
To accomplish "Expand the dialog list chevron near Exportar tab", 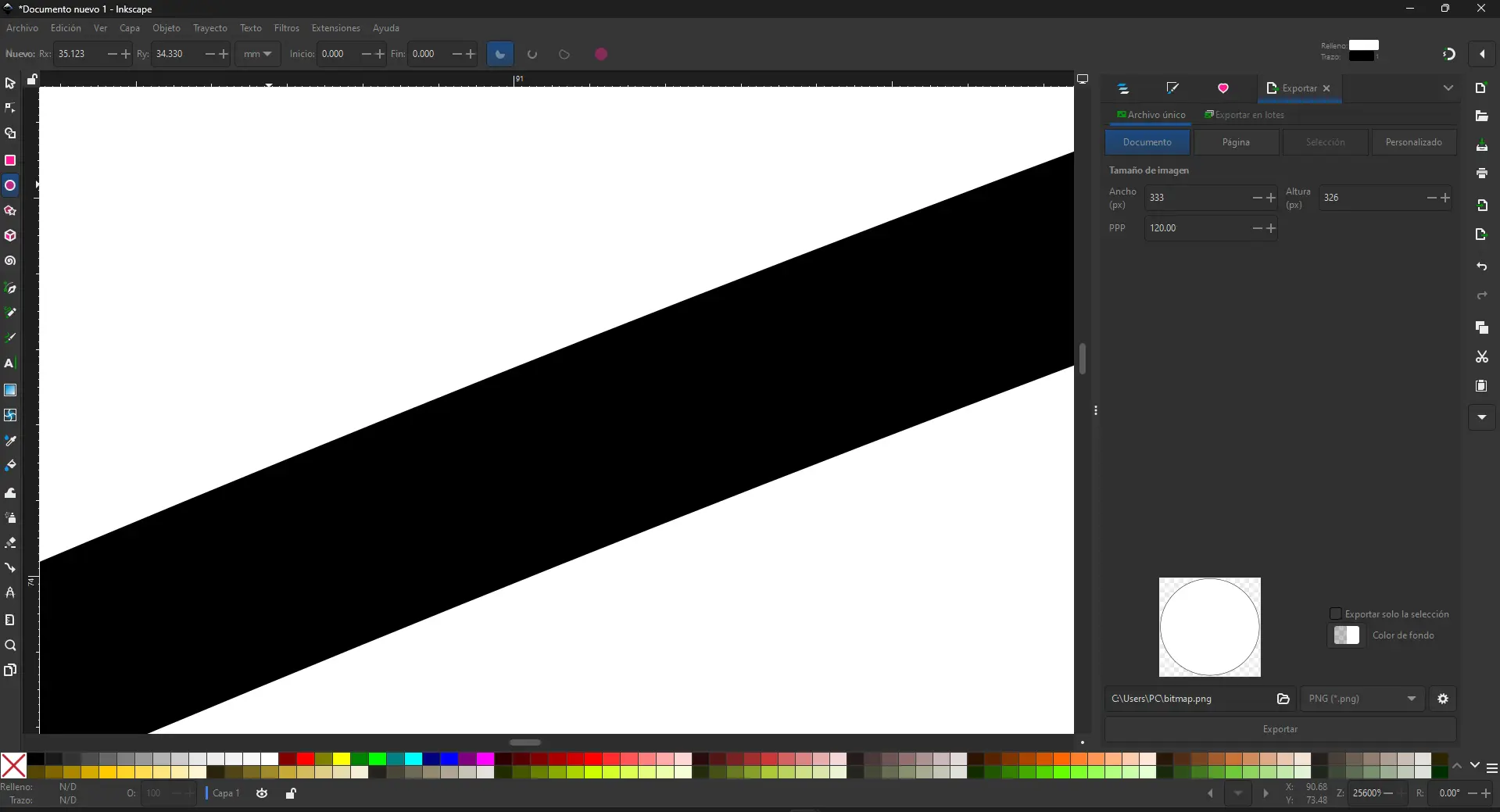I will point(1449,88).
